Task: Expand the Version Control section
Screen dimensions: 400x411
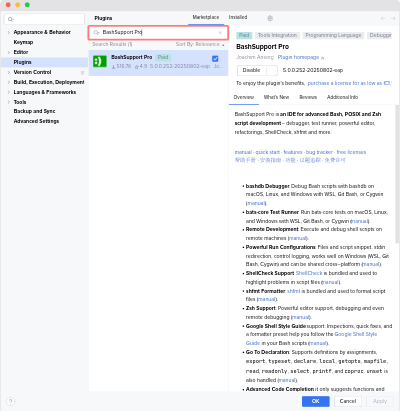Action: click(9, 72)
